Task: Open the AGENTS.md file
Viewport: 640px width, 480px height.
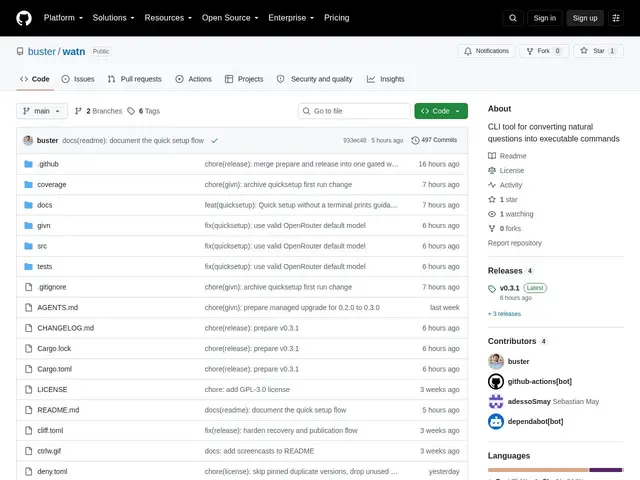Action: click(x=58, y=307)
